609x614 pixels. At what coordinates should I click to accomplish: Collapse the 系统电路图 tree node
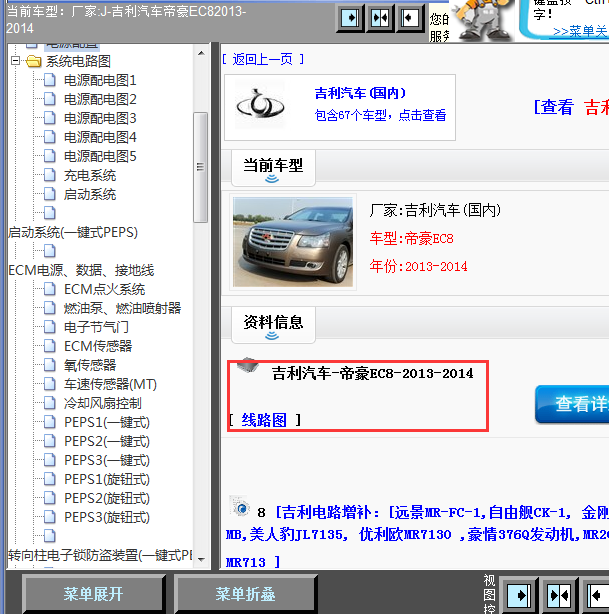coord(15,61)
